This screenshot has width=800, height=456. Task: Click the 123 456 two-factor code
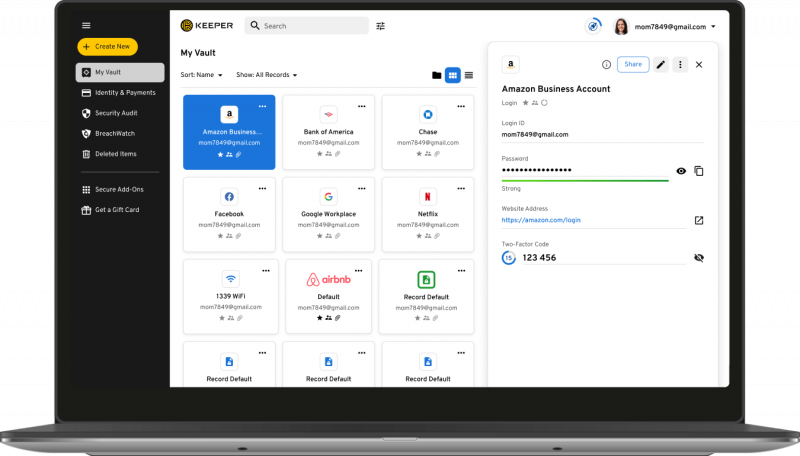(539, 258)
